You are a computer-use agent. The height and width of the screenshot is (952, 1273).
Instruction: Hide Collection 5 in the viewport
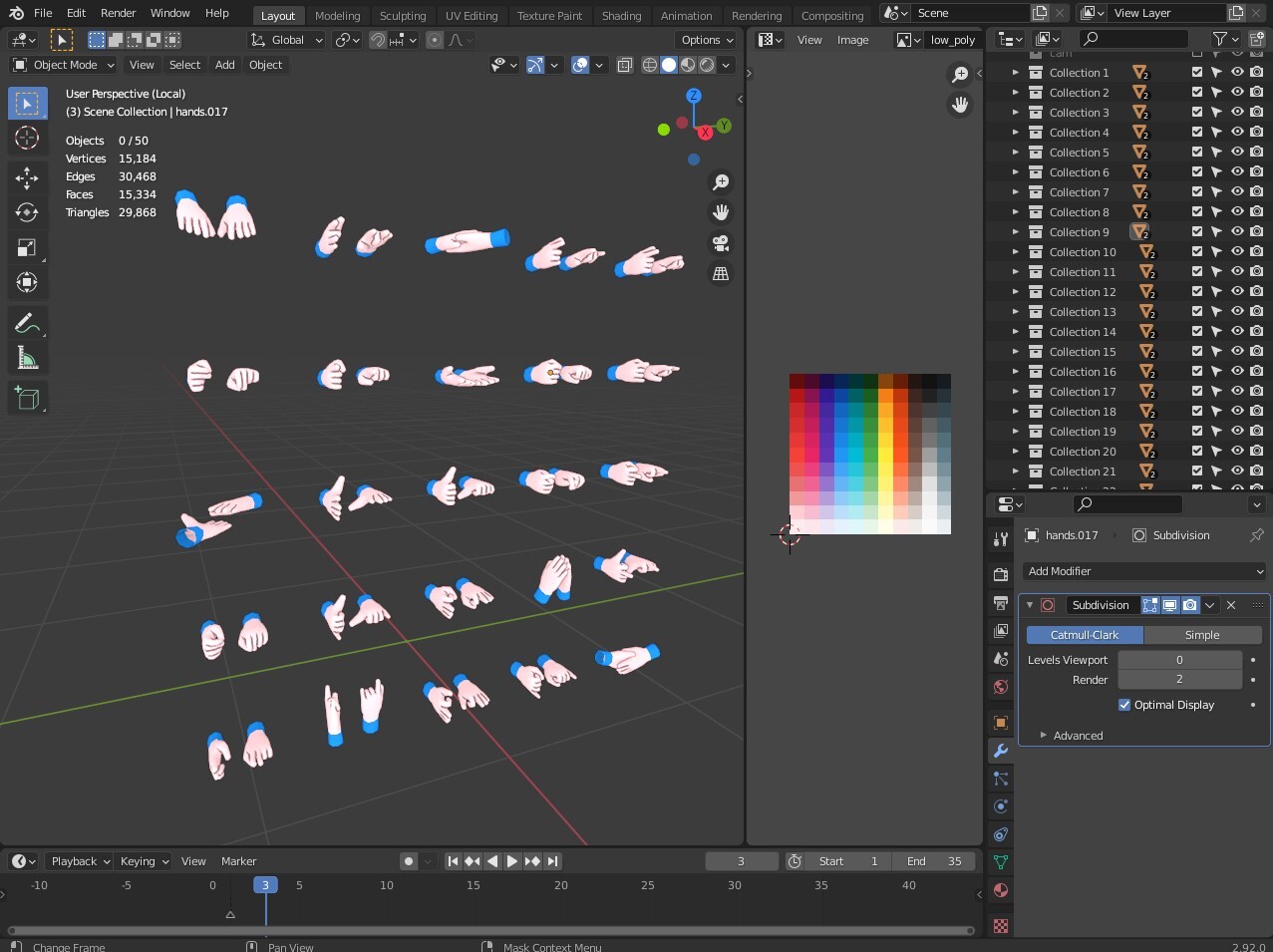coord(1236,152)
